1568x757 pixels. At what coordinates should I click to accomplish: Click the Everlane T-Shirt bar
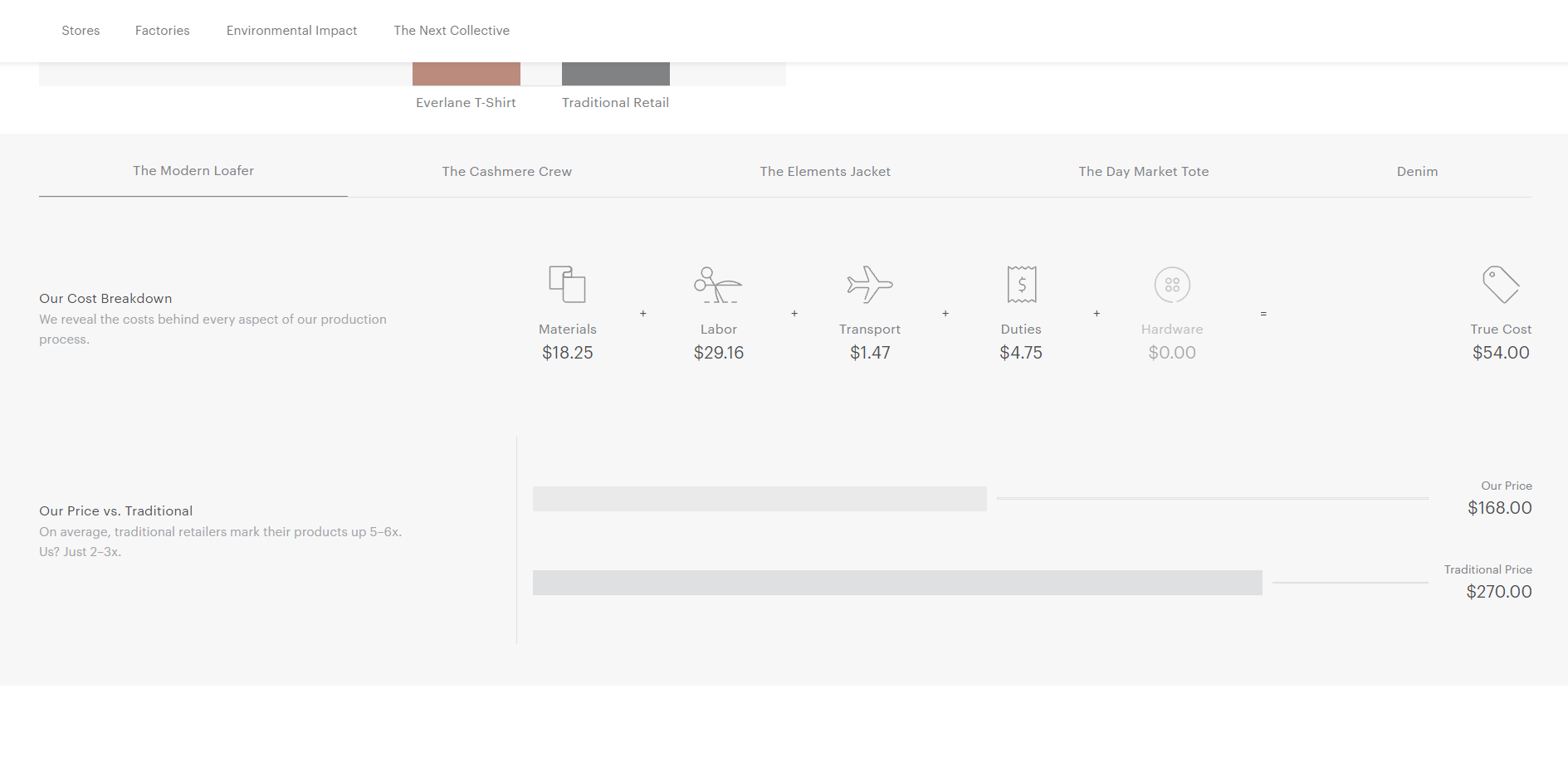click(466, 73)
